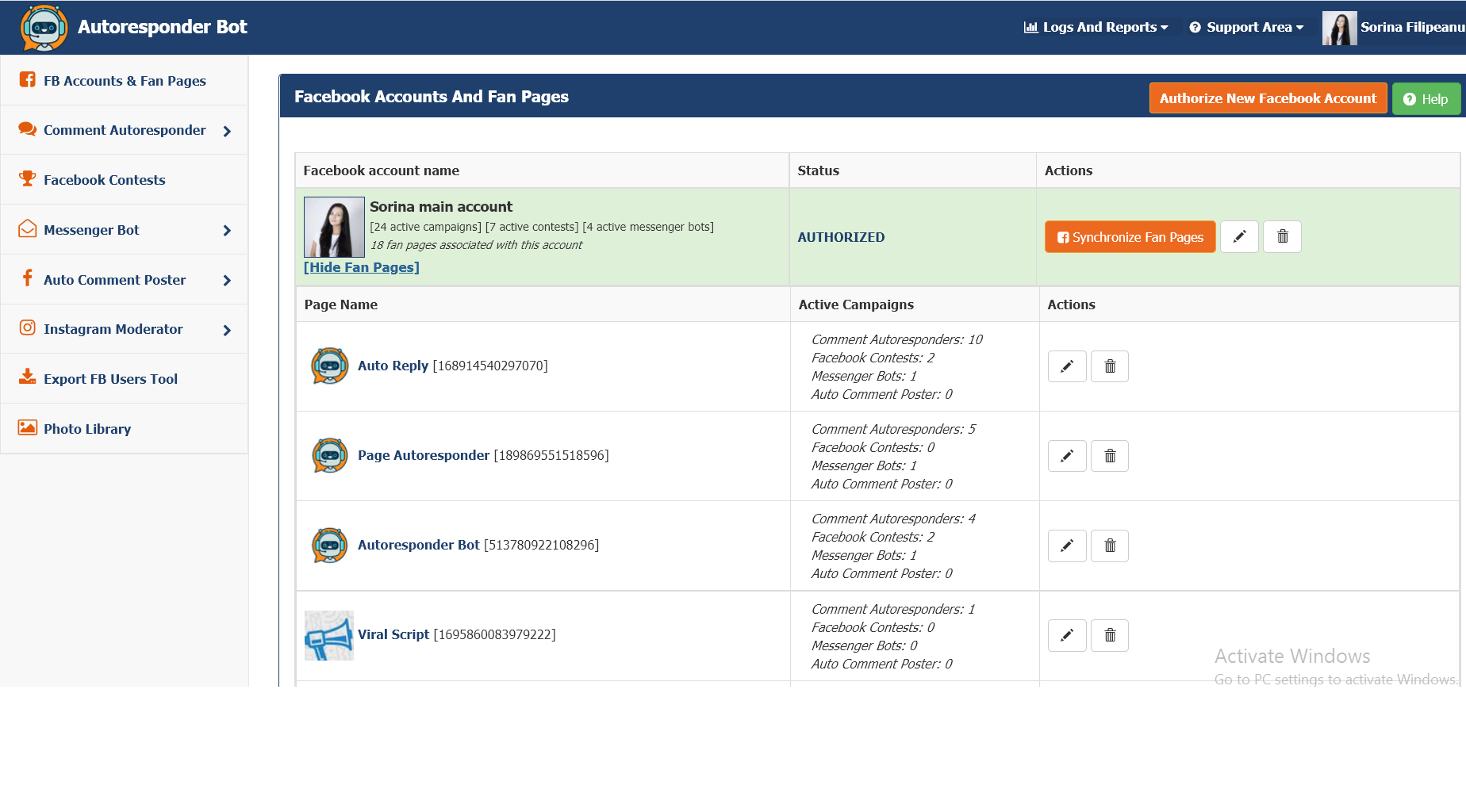
Task: Click the Messenger Bot envelope icon
Action: click(x=28, y=229)
